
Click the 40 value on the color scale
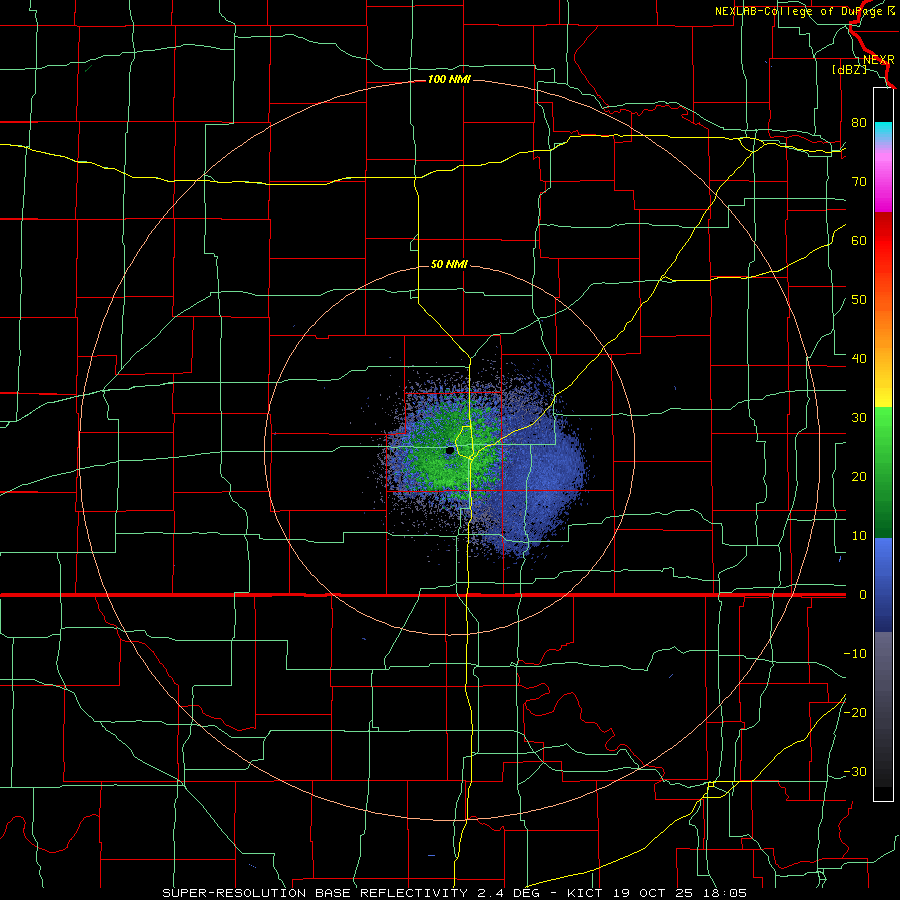(x=859, y=359)
